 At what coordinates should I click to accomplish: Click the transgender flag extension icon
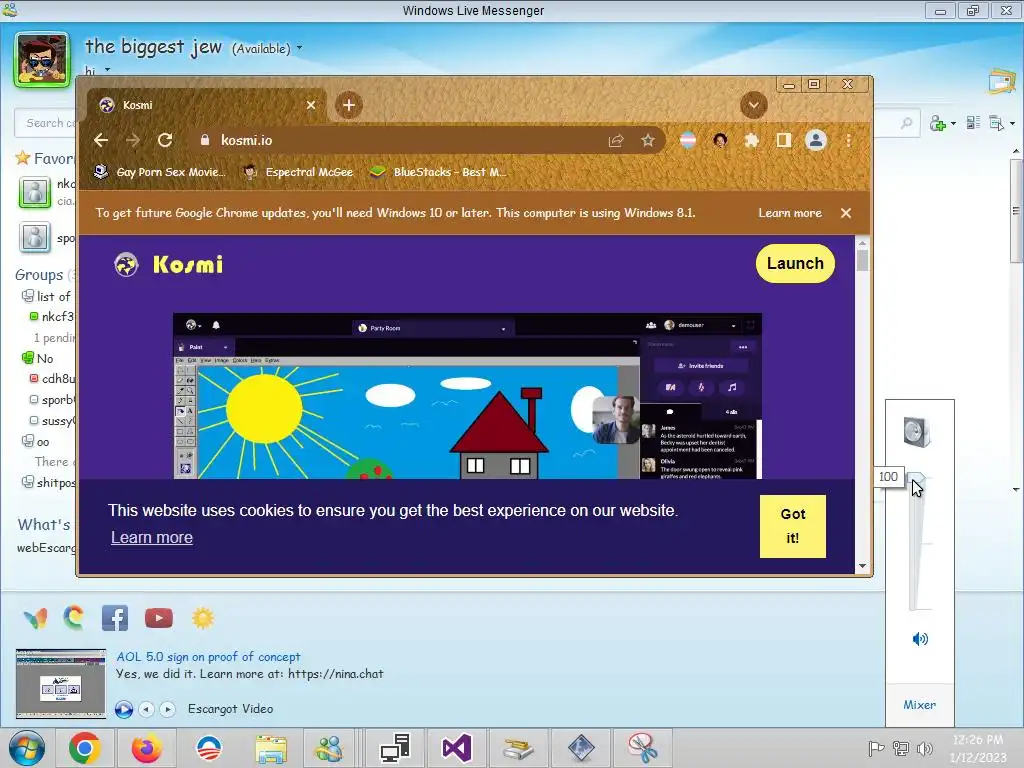click(x=688, y=140)
